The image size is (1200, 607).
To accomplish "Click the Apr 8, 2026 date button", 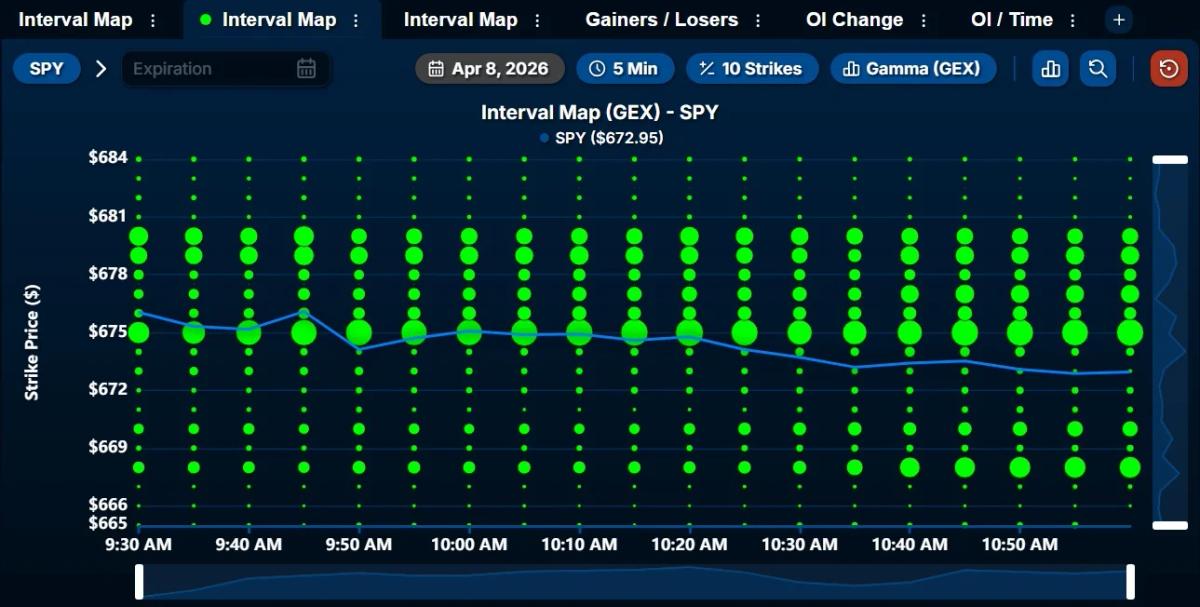I will (x=489, y=68).
